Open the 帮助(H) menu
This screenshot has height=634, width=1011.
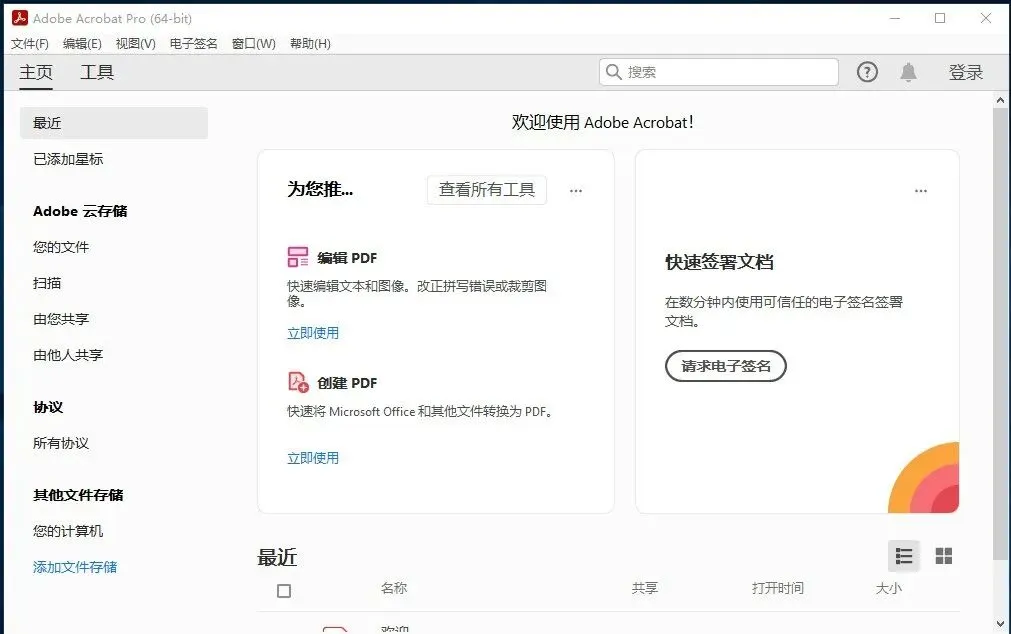[x=310, y=43]
